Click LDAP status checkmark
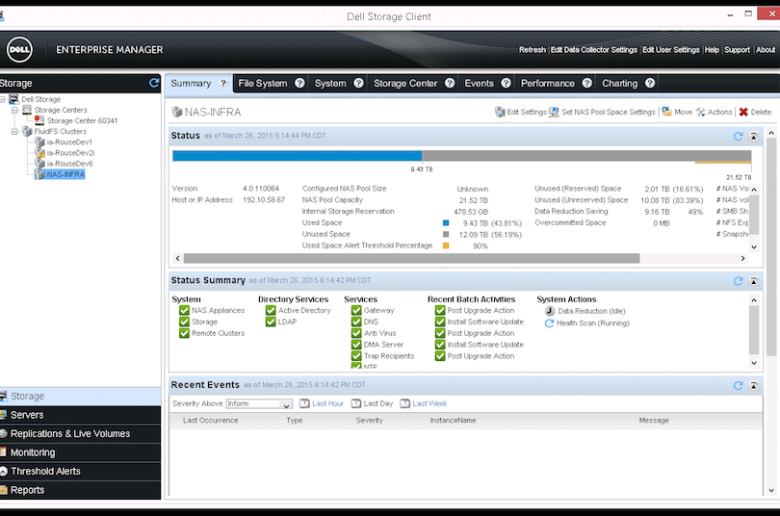Viewport: 780px width, 516px height. coord(271,322)
